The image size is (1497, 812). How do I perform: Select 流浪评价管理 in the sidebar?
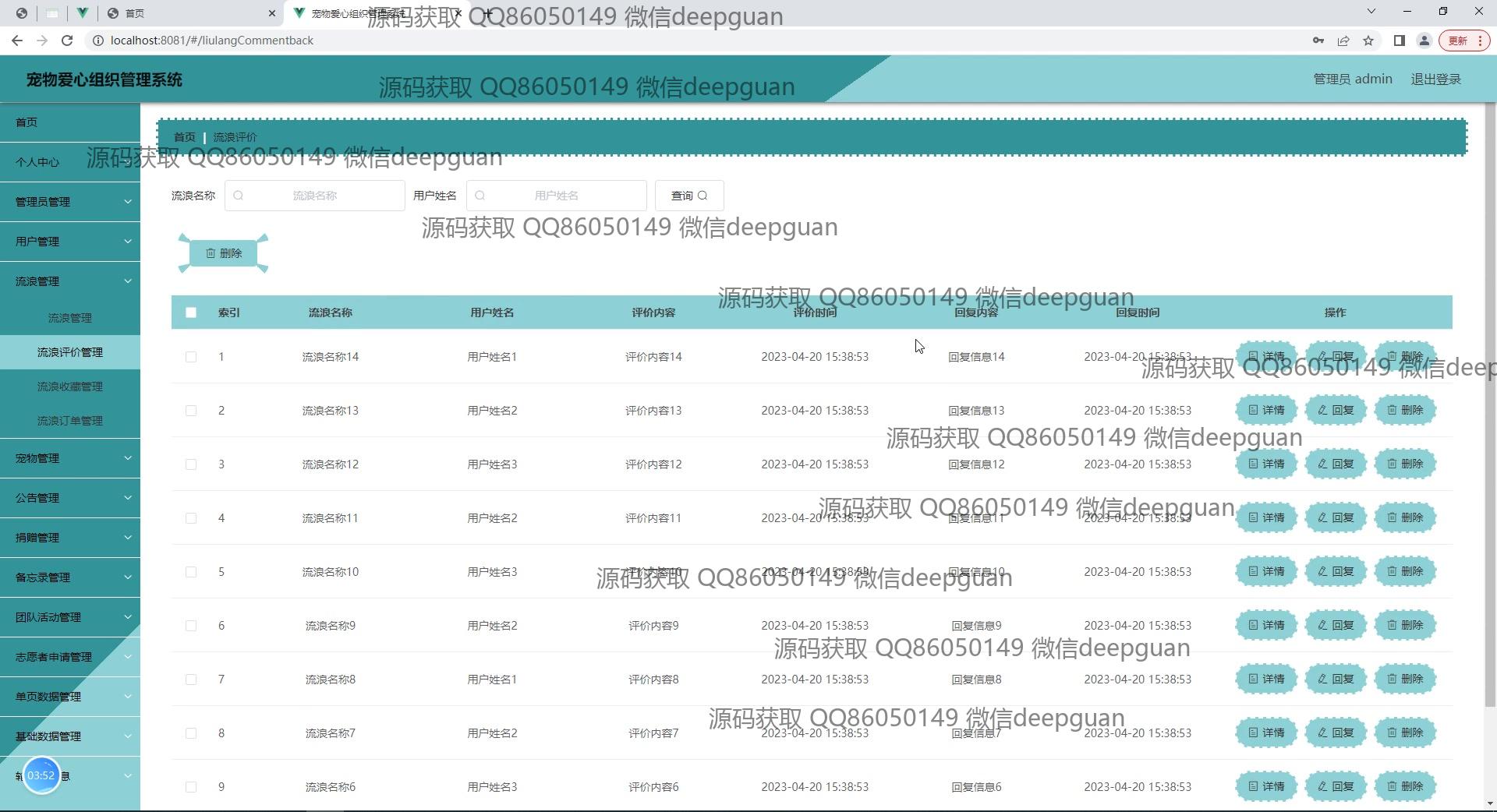coord(70,352)
